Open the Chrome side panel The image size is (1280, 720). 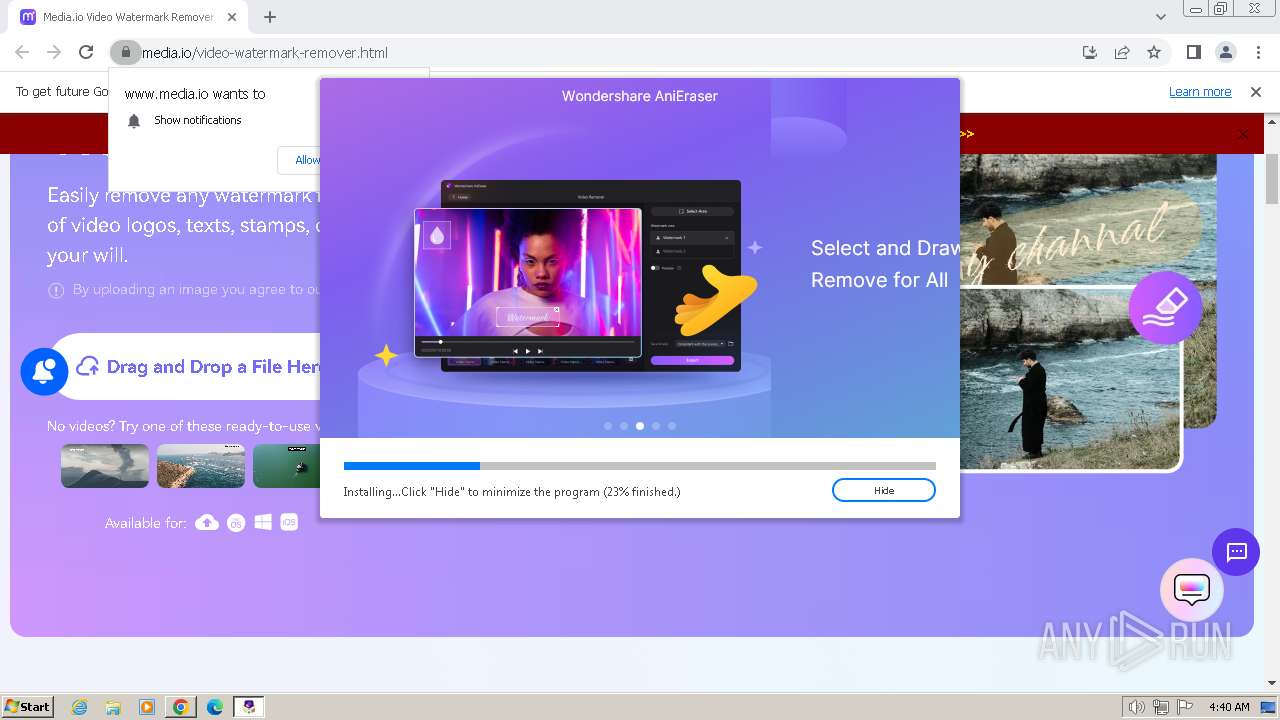tap(1193, 52)
